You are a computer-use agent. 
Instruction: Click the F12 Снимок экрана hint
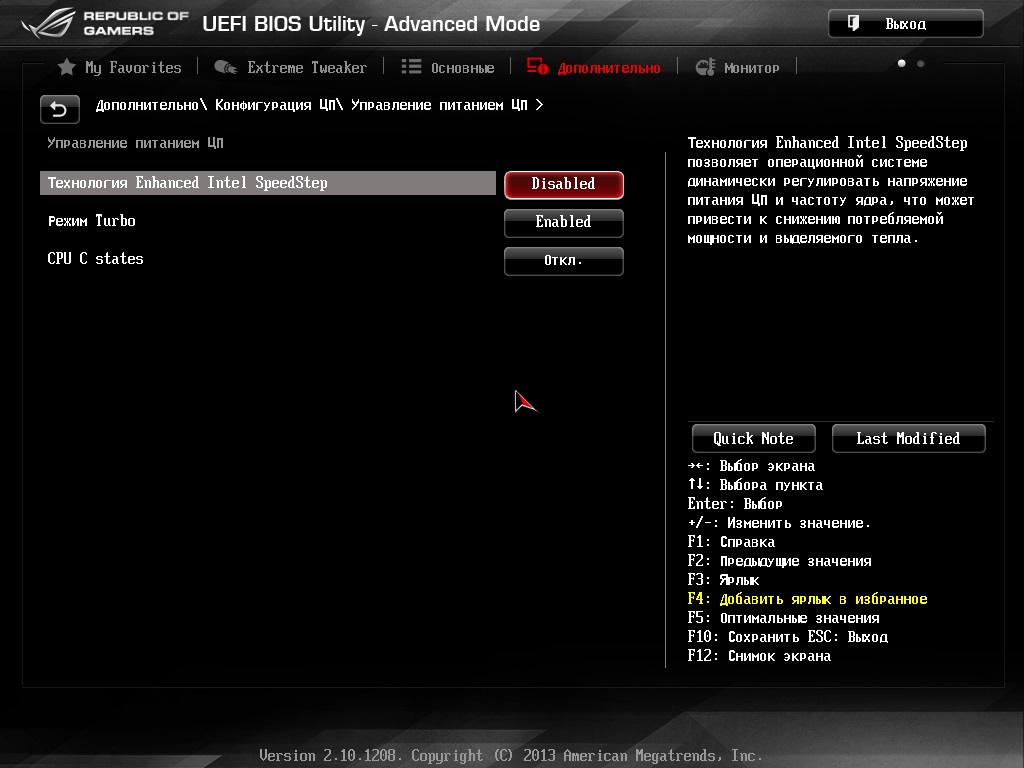tap(759, 656)
